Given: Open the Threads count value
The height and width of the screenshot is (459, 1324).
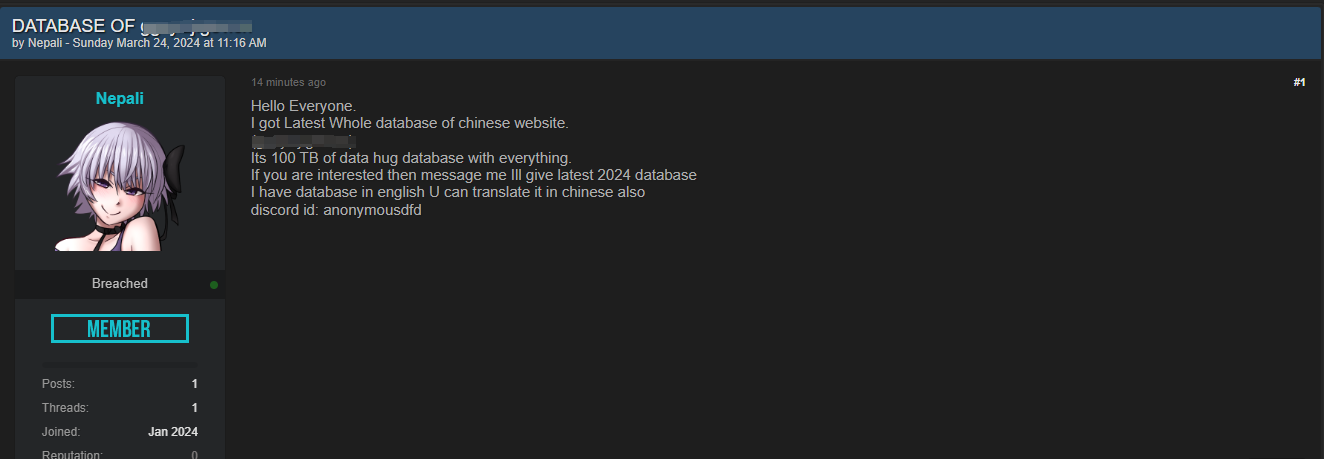Looking at the screenshot, I should (x=194, y=408).
